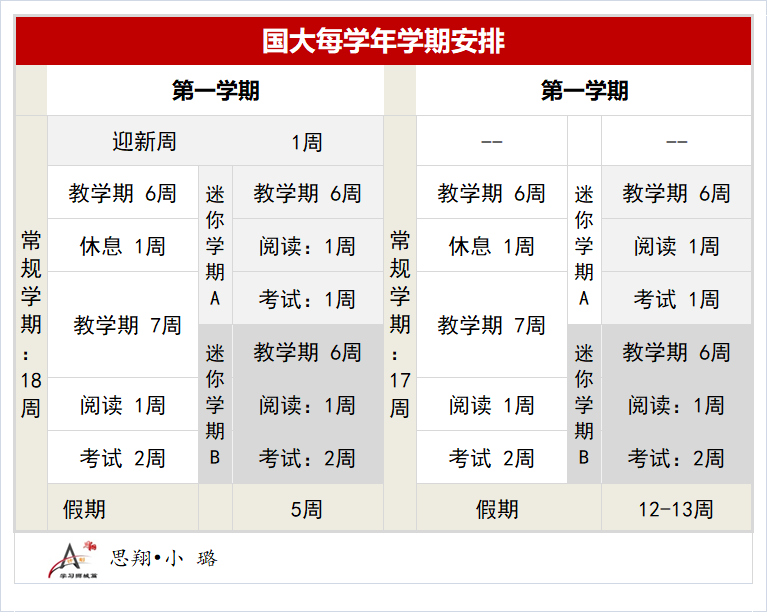The height and width of the screenshot is (612, 767).
Task: Click 休息 1周 in the 18周 semester
Action: 123,246
